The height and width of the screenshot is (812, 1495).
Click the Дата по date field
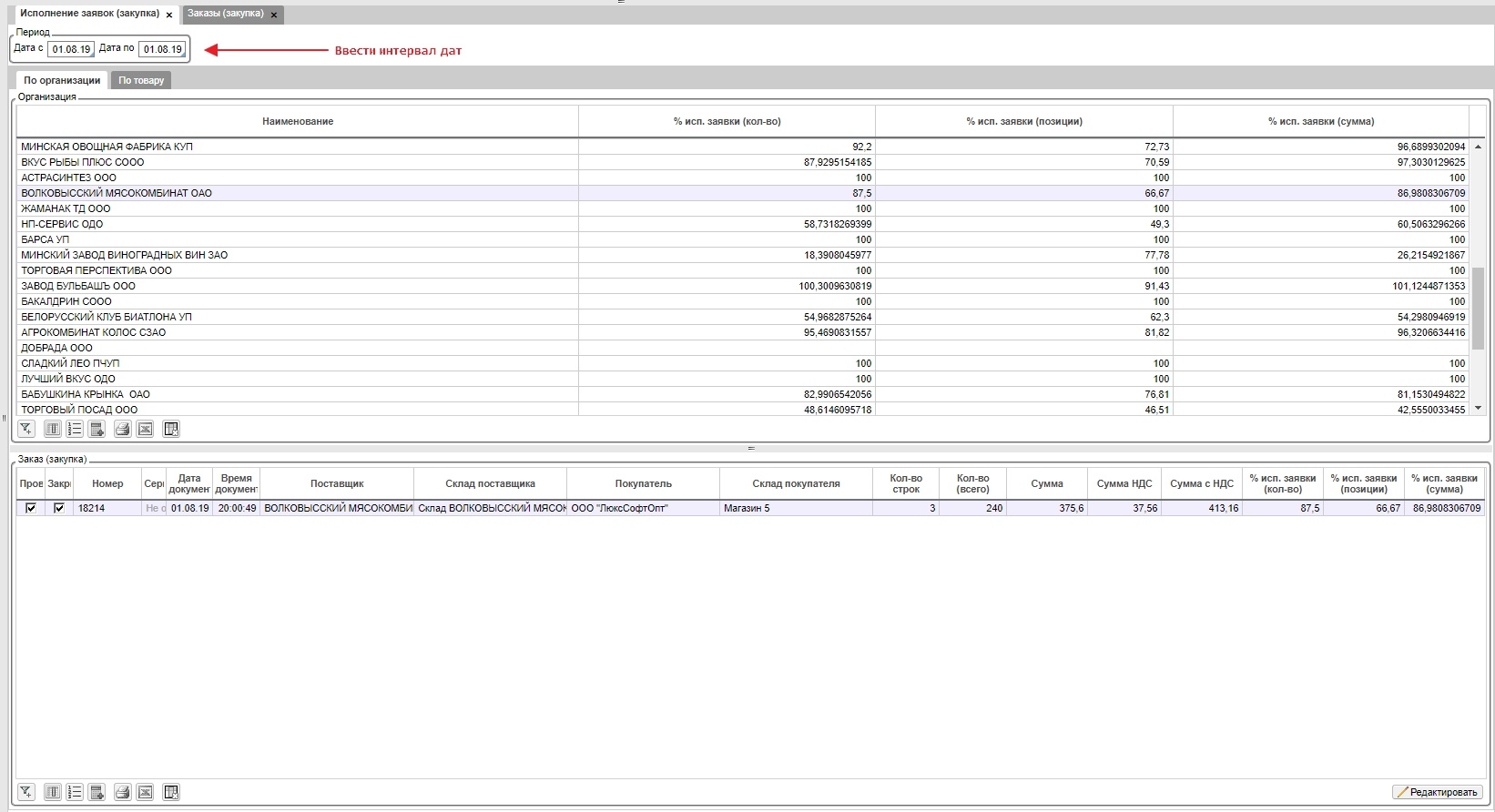point(162,49)
